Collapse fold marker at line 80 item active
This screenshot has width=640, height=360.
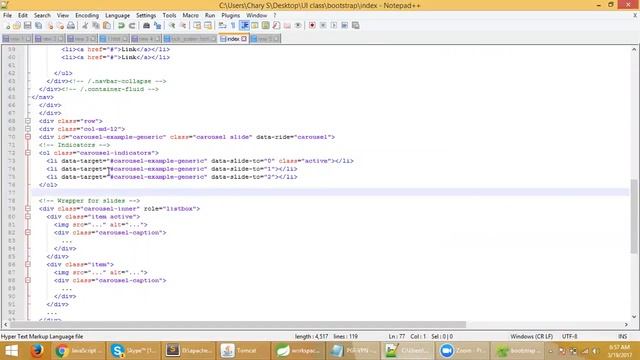tap(28, 217)
